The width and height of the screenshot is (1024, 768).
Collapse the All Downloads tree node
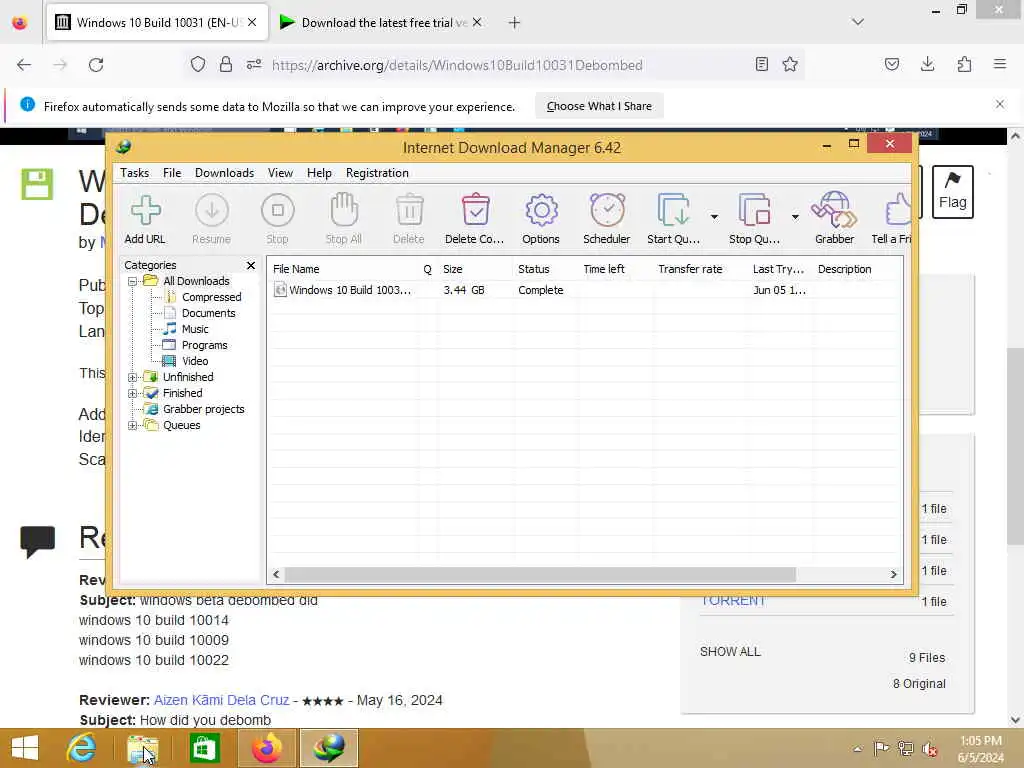[x=133, y=281]
